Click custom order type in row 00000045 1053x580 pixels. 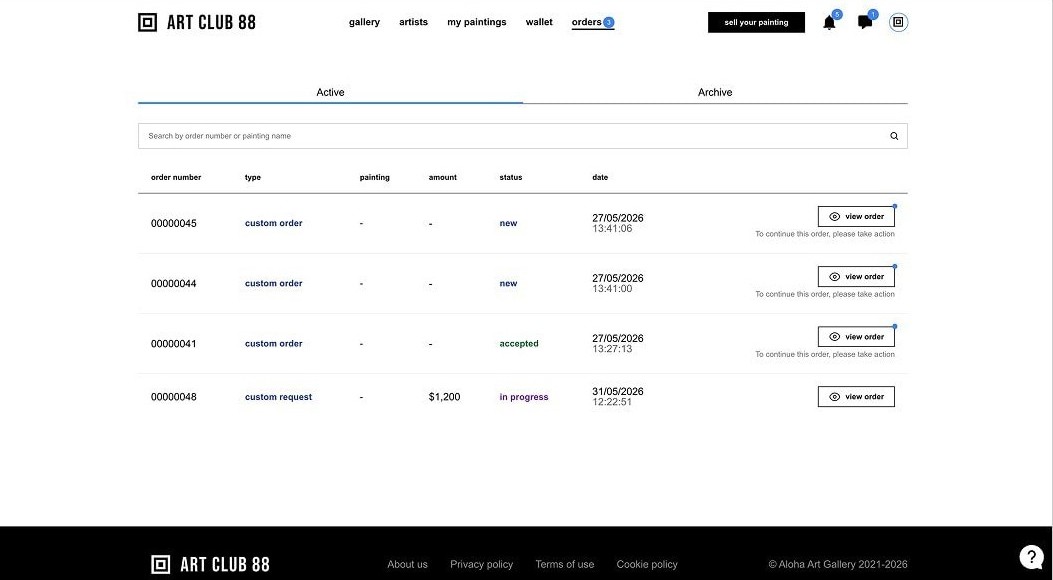pyautogui.click(x=274, y=223)
